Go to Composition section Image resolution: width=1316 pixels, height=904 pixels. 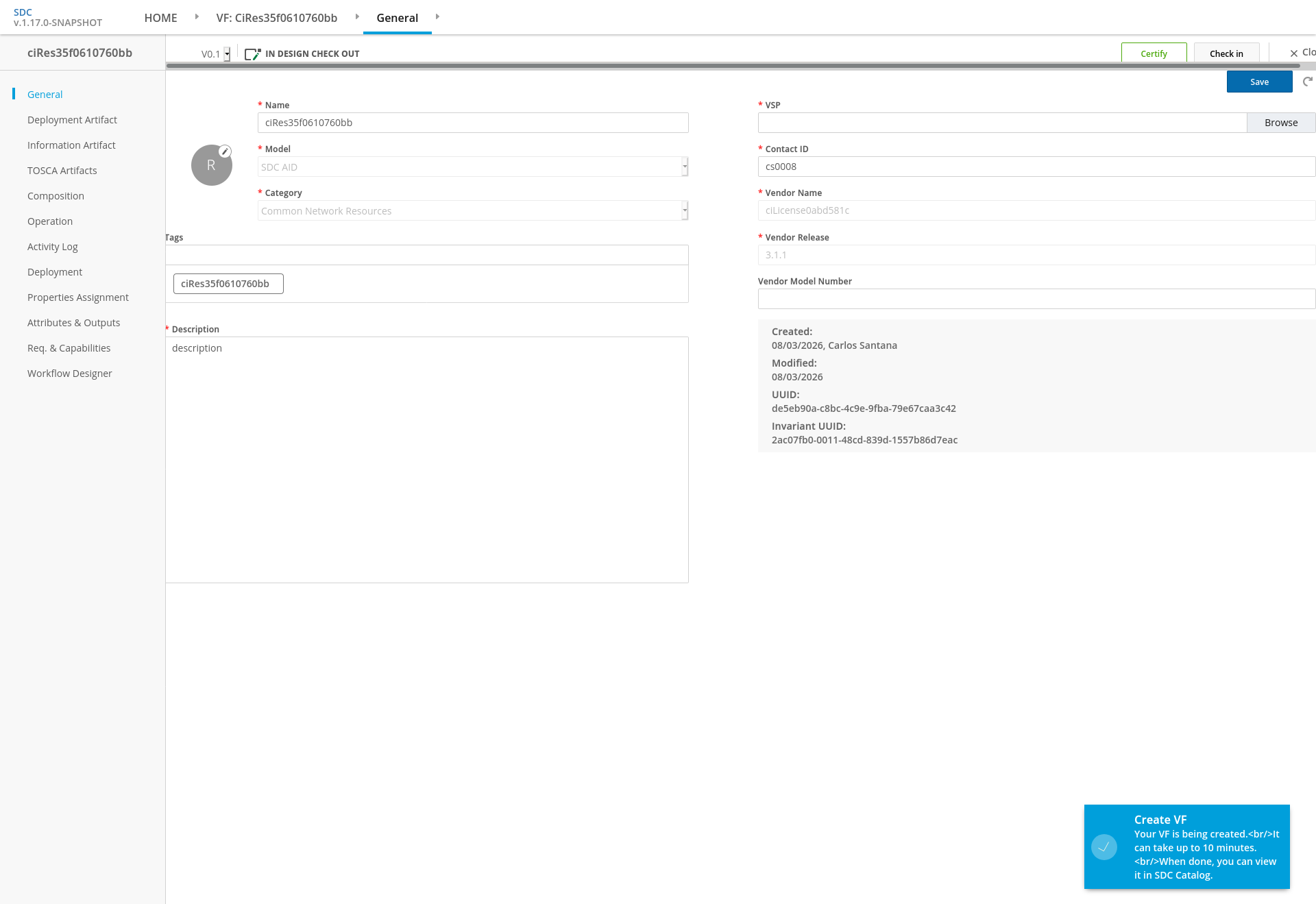56,196
